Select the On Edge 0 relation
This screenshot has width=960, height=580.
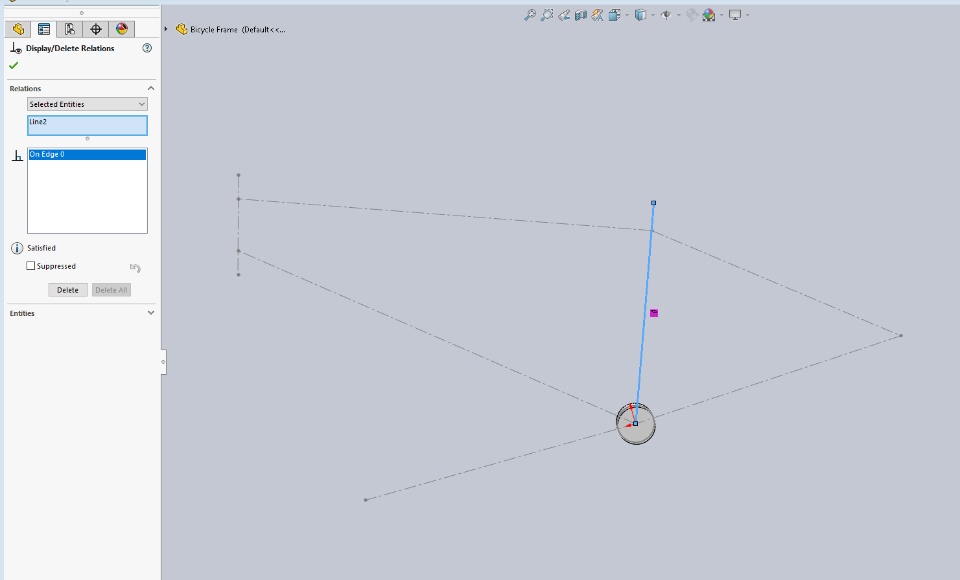(87, 154)
